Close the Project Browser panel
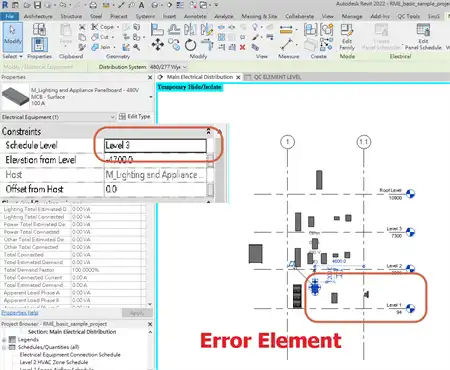The image size is (450, 370). point(150,324)
